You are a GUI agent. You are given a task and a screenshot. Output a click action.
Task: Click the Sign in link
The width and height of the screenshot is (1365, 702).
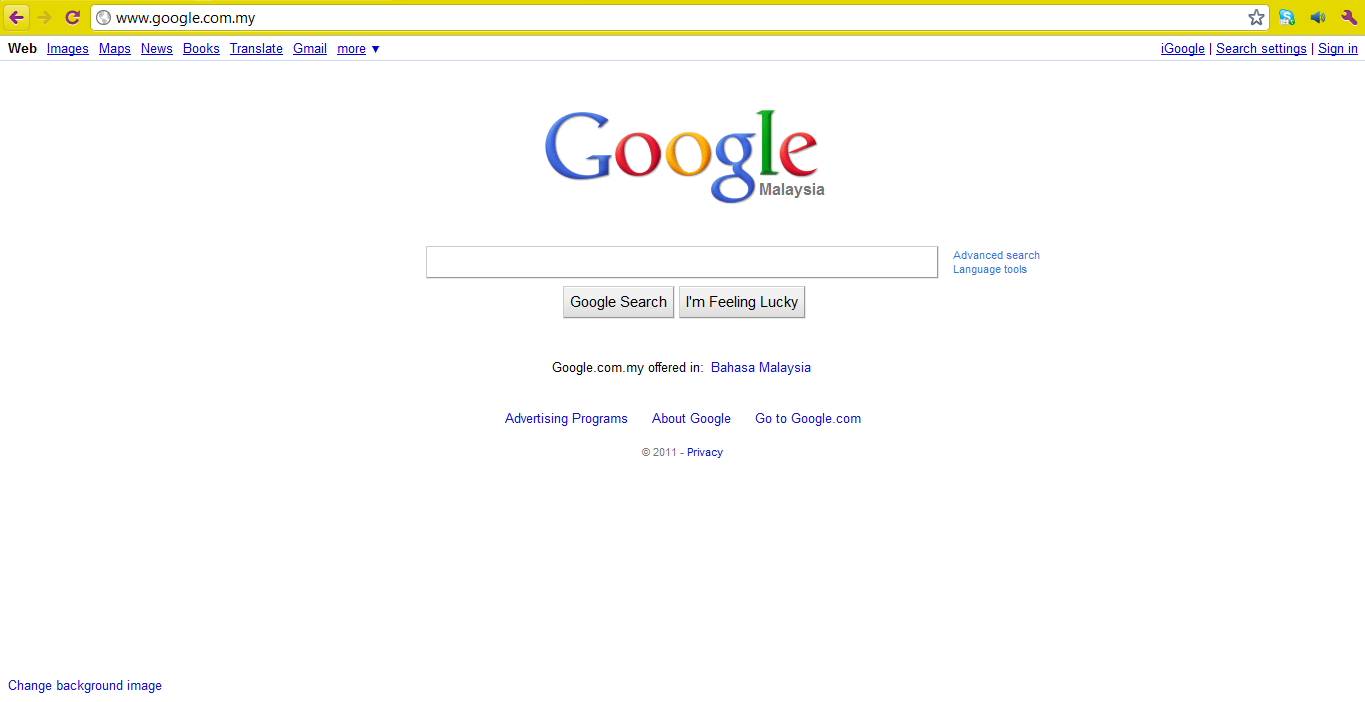[x=1338, y=48]
